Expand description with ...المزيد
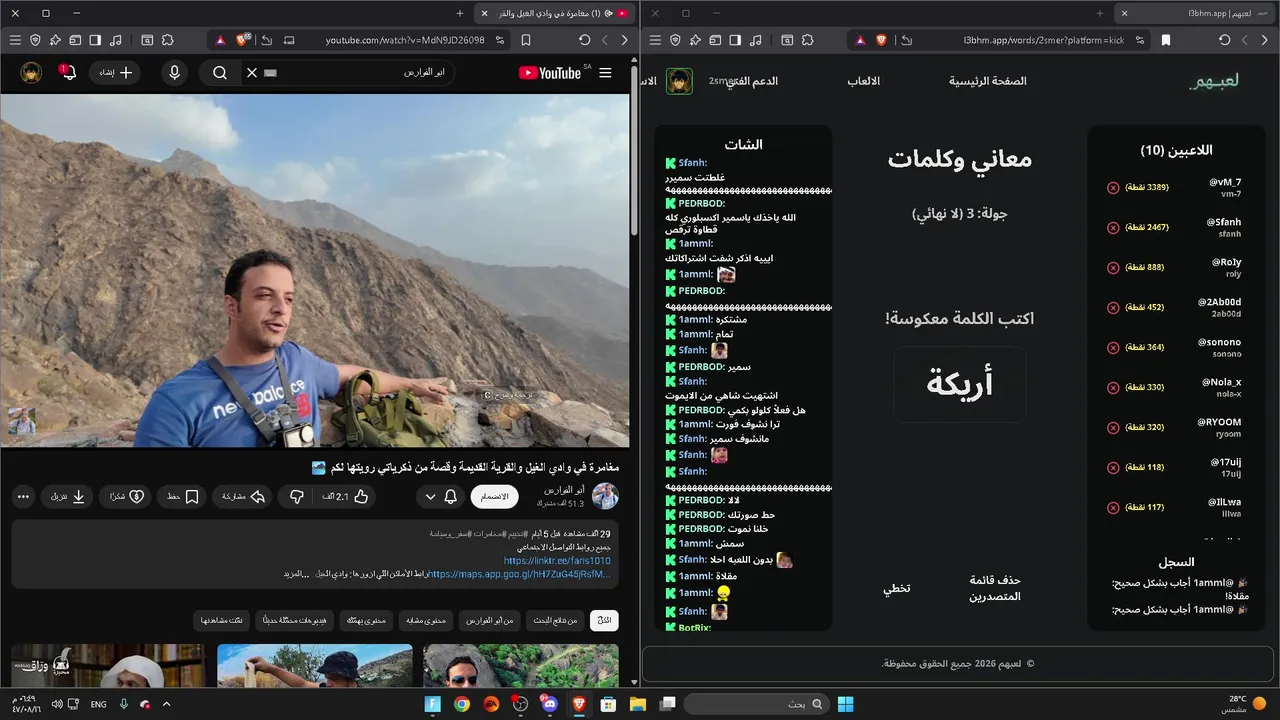 (x=294, y=574)
